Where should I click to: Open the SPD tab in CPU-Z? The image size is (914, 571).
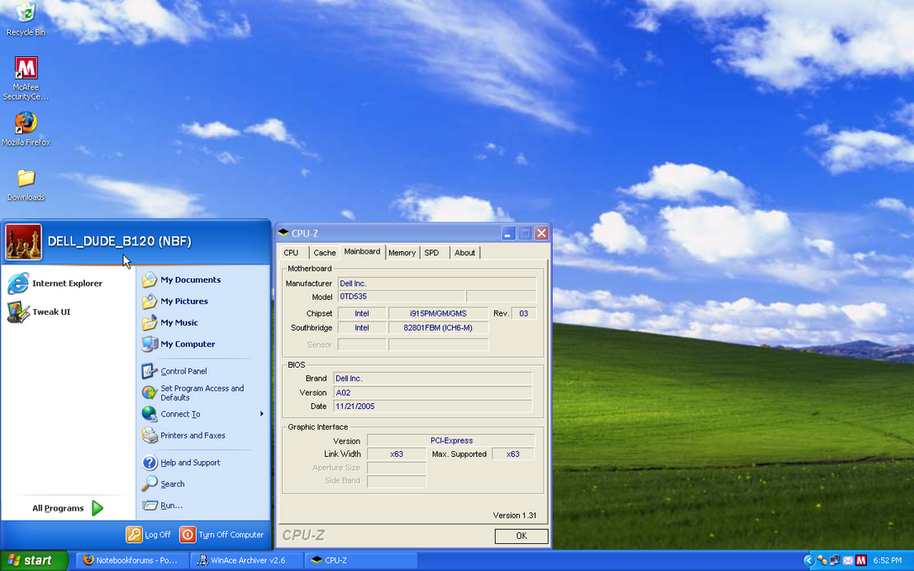(431, 252)
